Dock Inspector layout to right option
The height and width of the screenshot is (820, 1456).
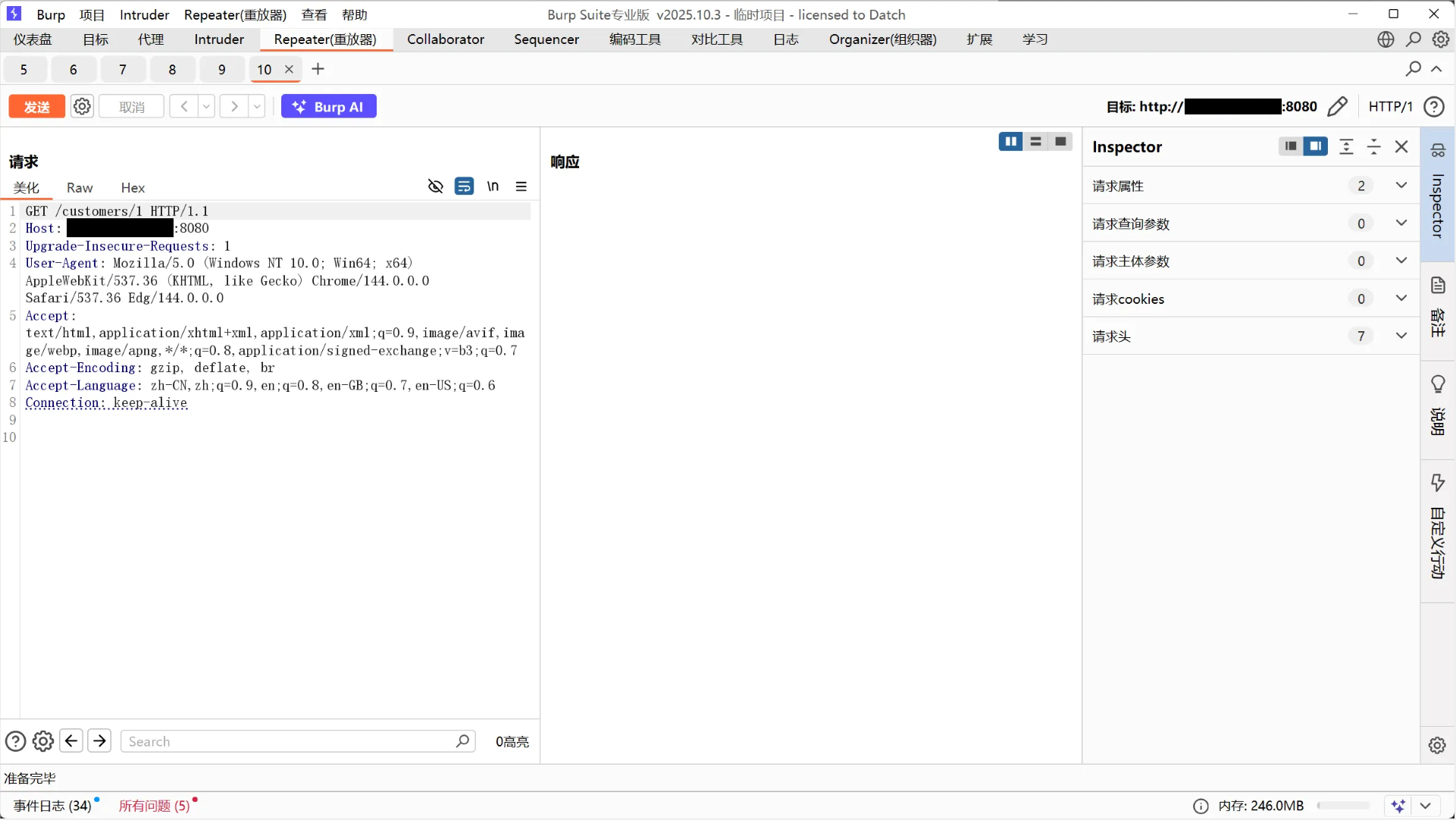click(x=1316, y=146)
